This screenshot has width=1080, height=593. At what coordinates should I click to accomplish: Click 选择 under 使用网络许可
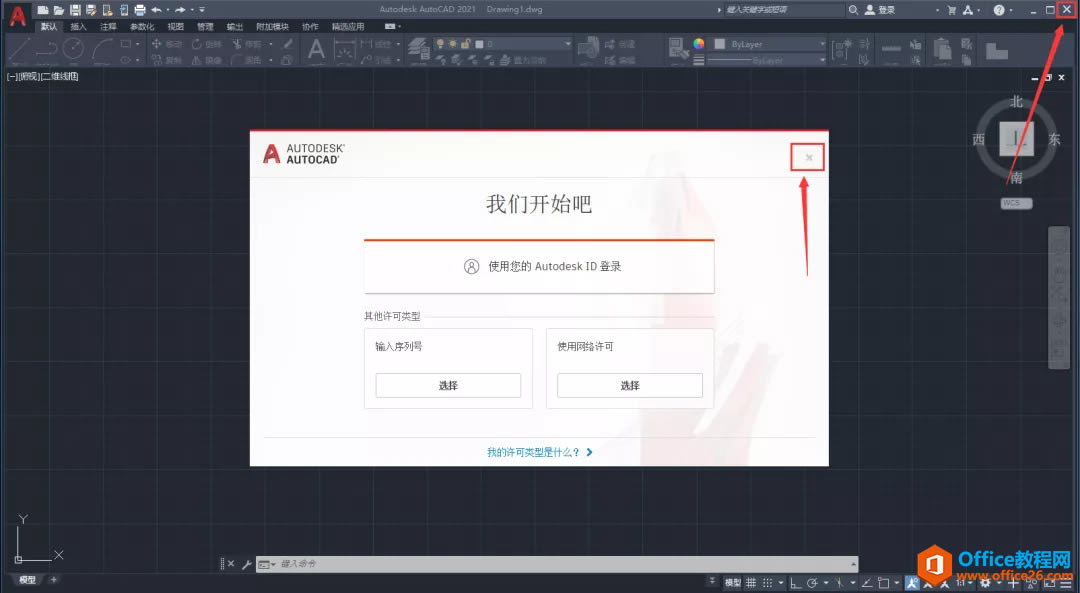(x=630, y=386)
